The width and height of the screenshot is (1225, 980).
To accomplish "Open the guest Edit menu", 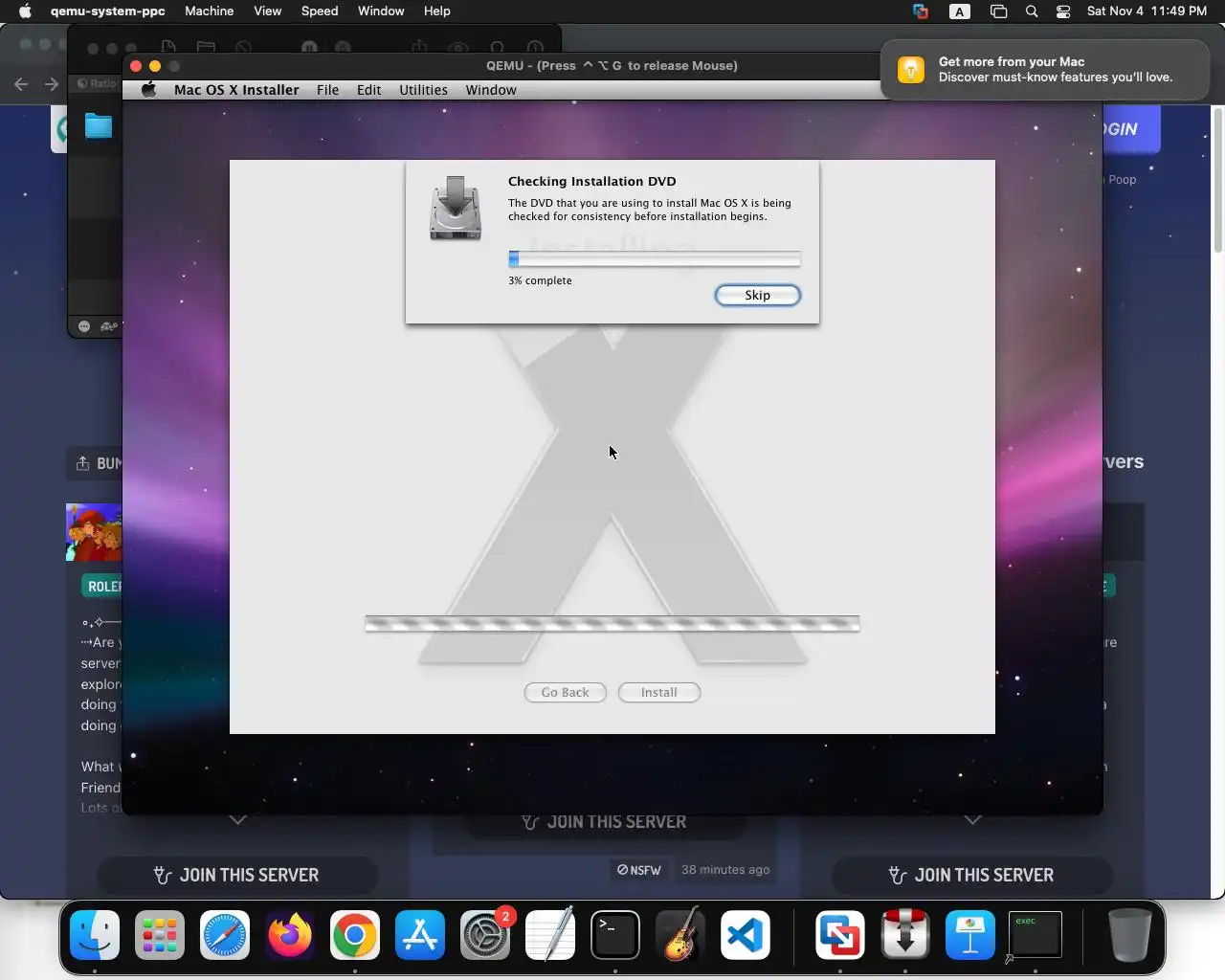I will coord(368,90).
